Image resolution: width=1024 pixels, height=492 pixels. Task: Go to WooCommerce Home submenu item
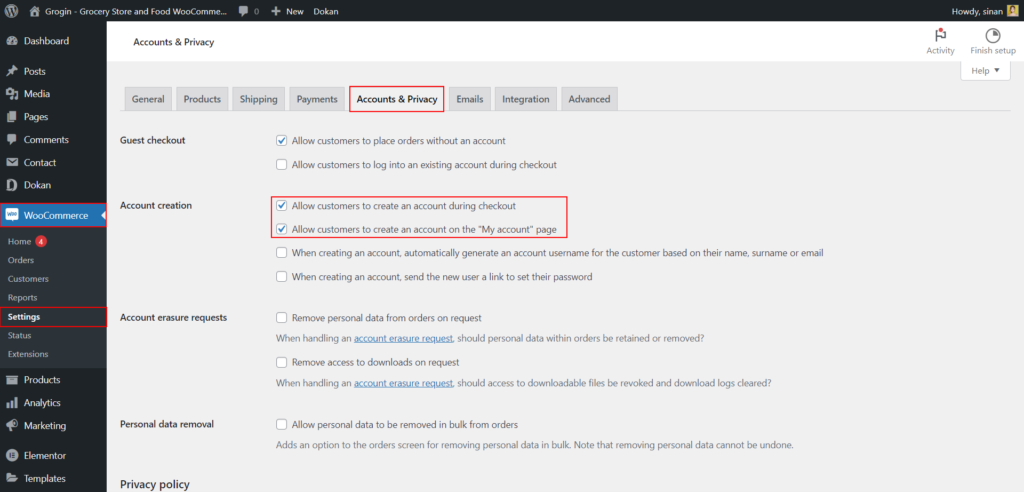[x=20, y=242]
